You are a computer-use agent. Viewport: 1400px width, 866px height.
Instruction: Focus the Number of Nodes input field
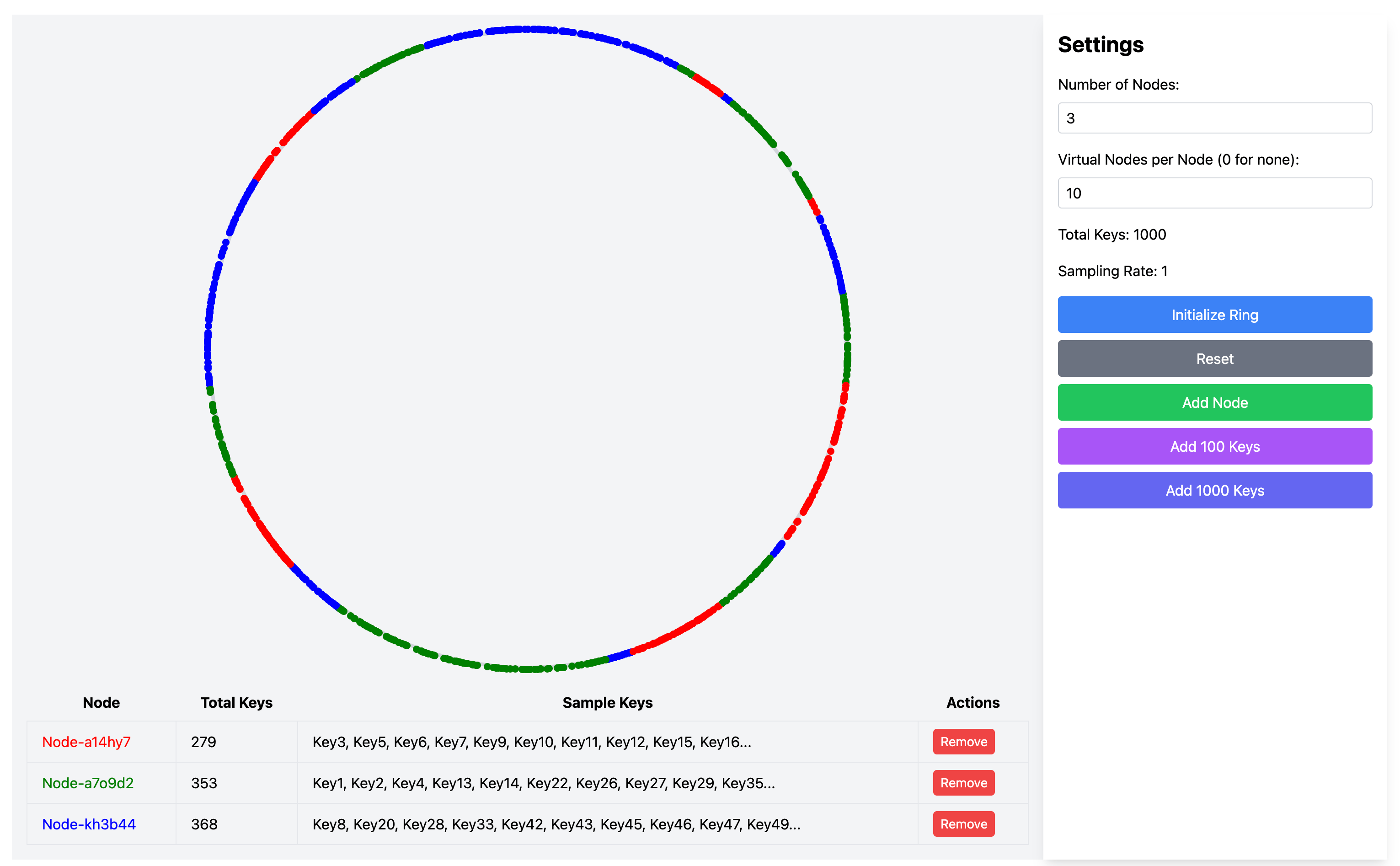1214,118
